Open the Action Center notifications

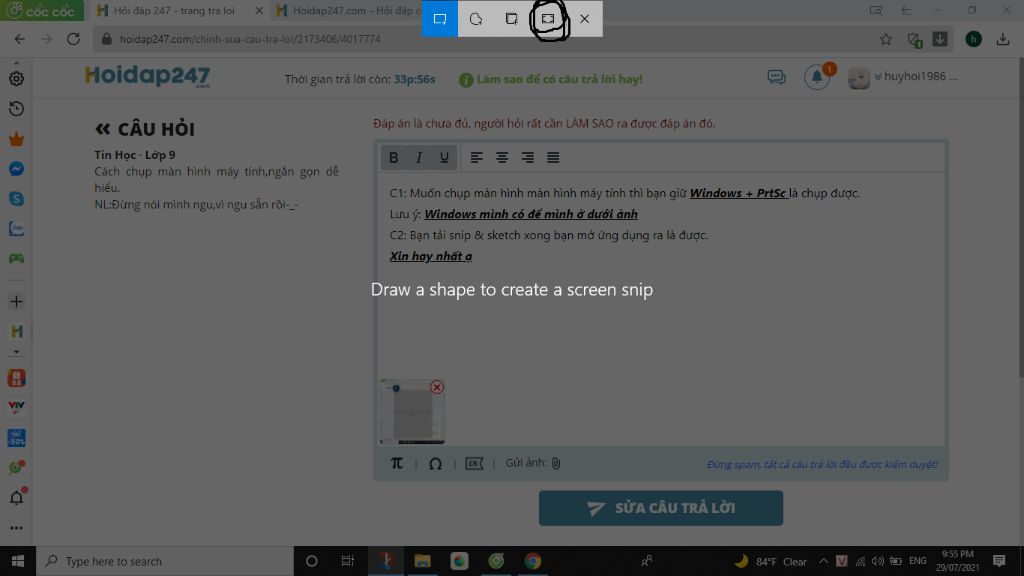(999, 561)
